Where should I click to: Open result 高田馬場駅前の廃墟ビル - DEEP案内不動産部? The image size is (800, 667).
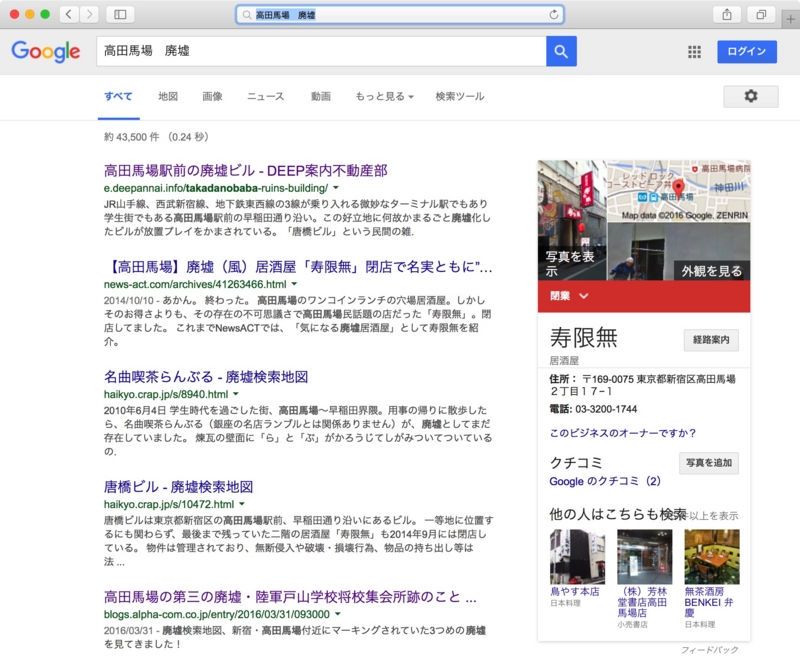[x=245, y=170]
